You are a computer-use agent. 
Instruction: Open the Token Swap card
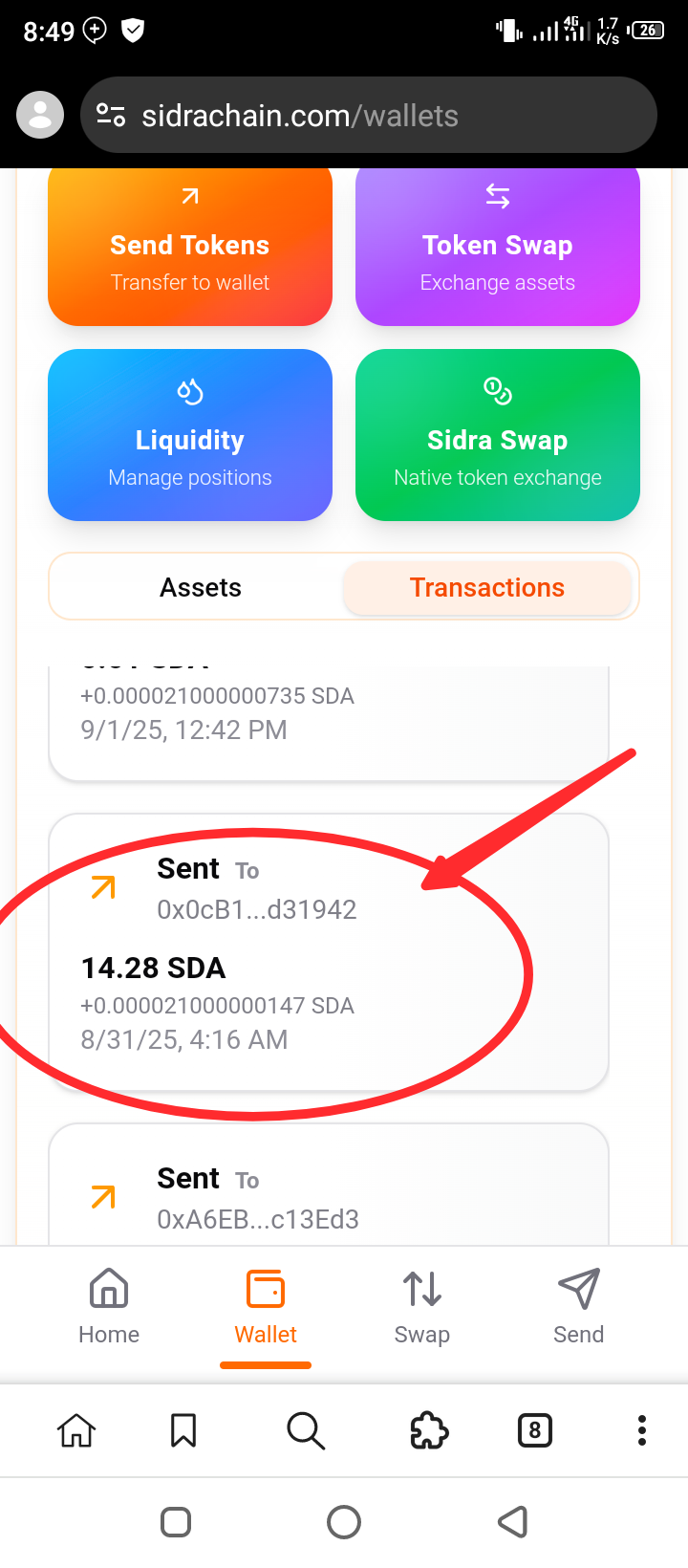coord(497,248)
